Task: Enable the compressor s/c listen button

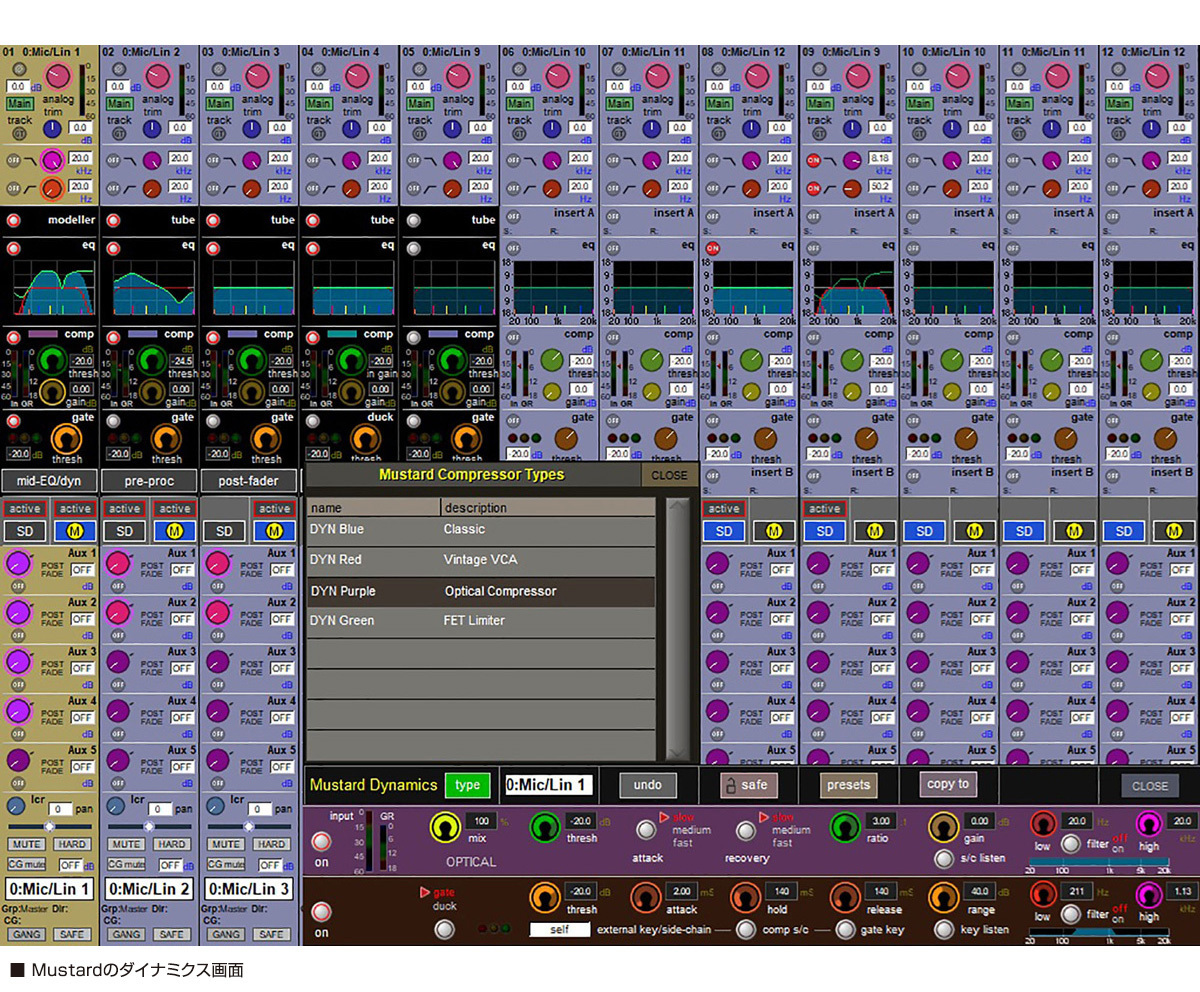Action: point(943,859)
